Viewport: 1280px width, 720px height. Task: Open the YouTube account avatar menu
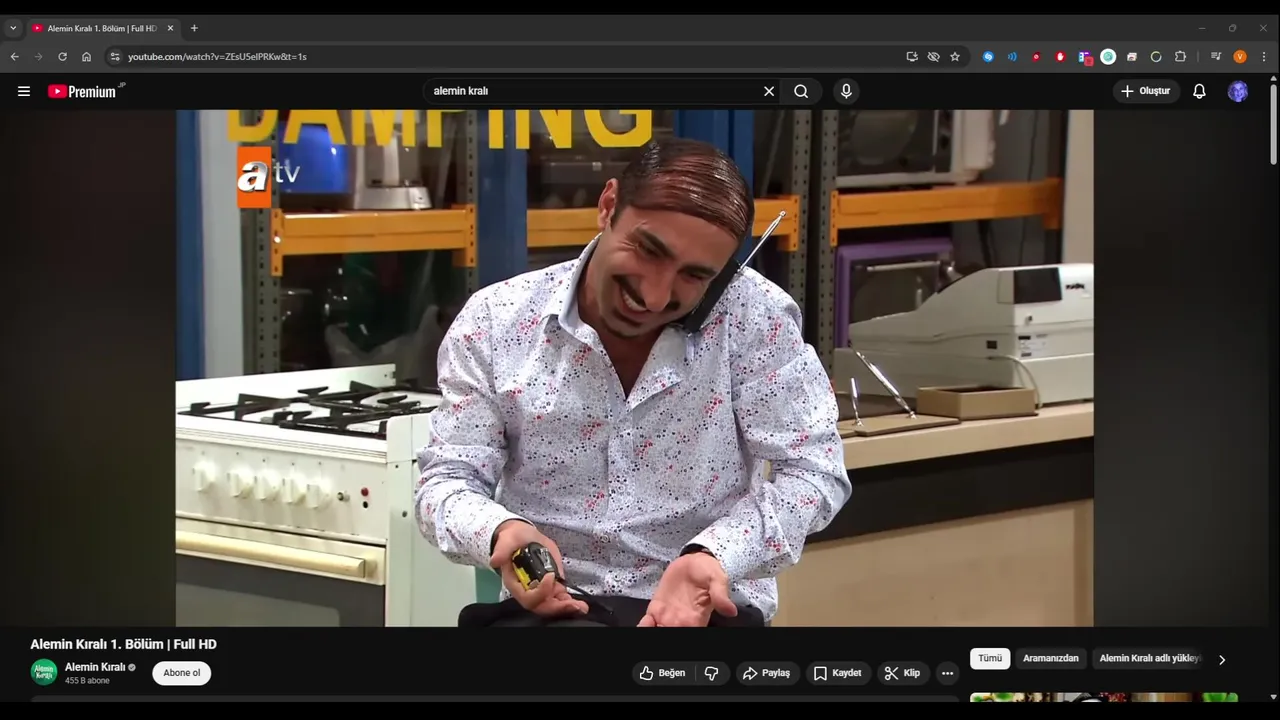click(1238, 91)
